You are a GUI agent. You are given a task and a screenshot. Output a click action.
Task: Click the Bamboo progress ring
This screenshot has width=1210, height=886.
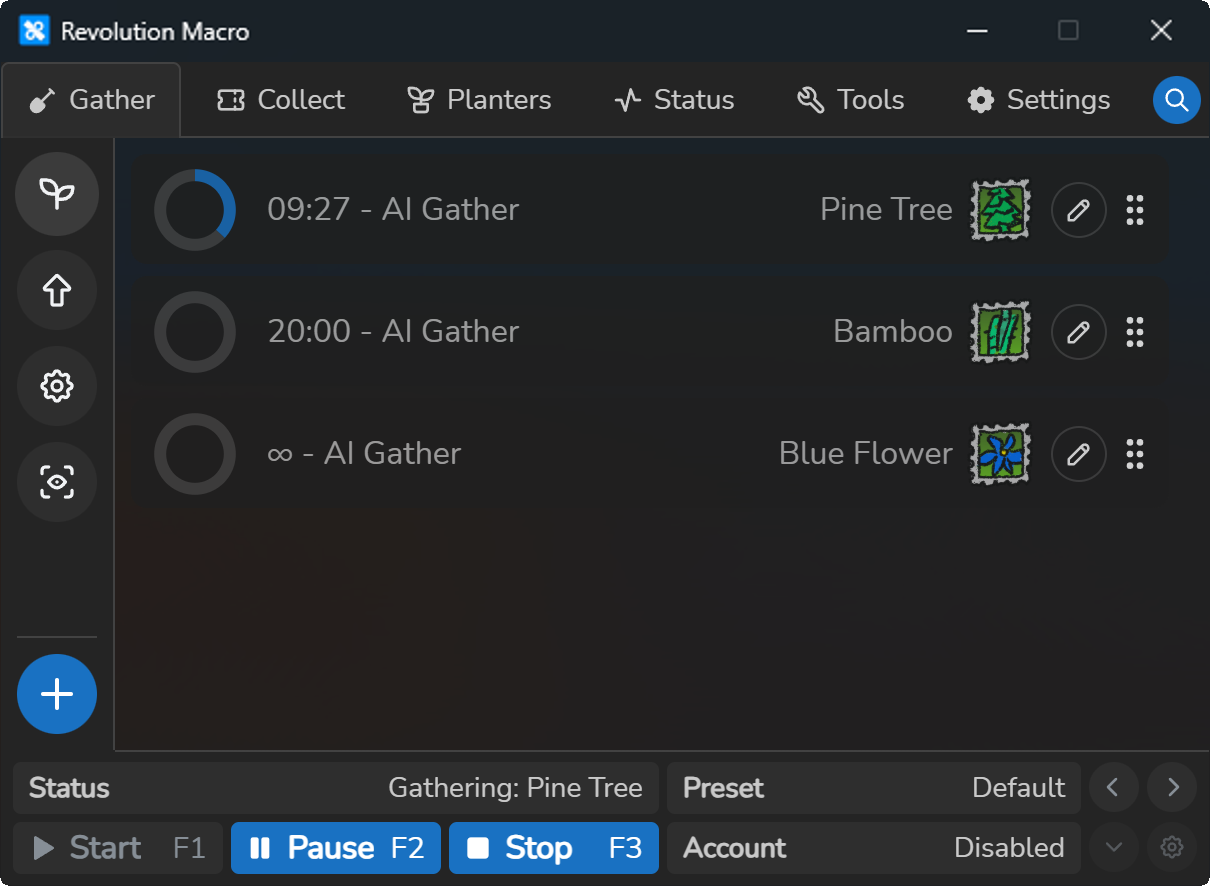(x=195, y=332)
